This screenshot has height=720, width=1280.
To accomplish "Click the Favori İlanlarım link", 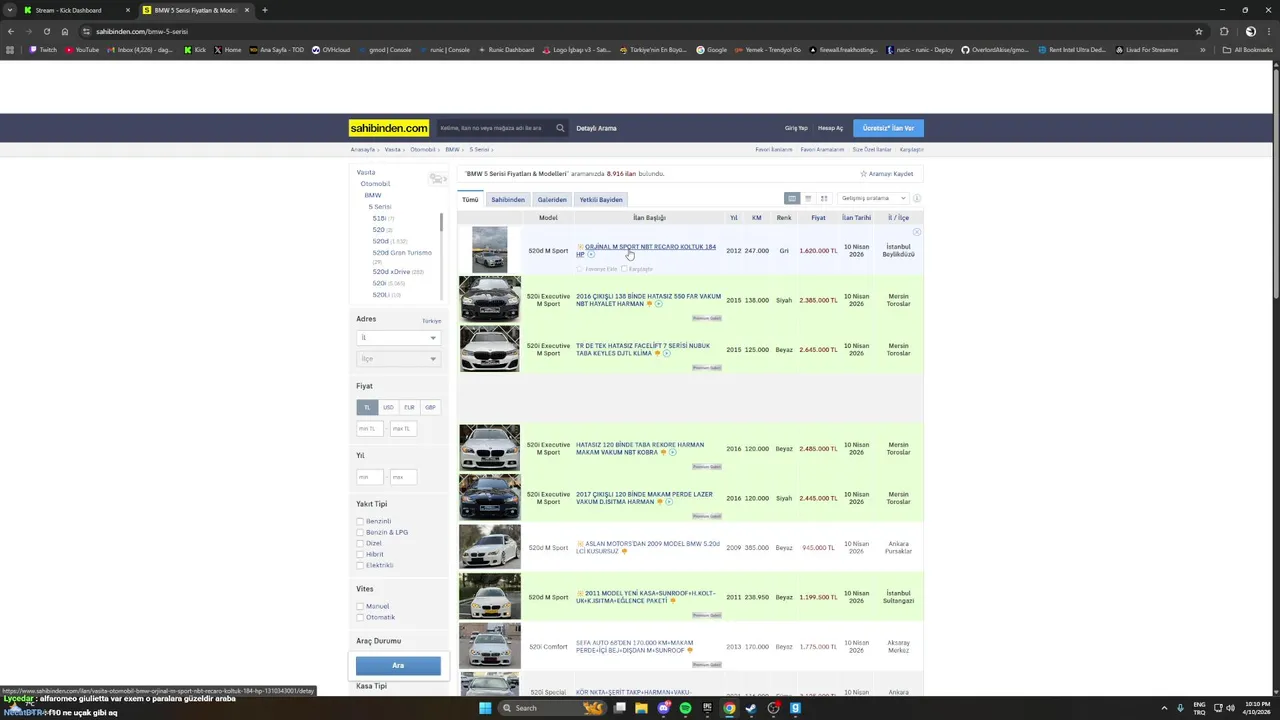I will [773, 150].
